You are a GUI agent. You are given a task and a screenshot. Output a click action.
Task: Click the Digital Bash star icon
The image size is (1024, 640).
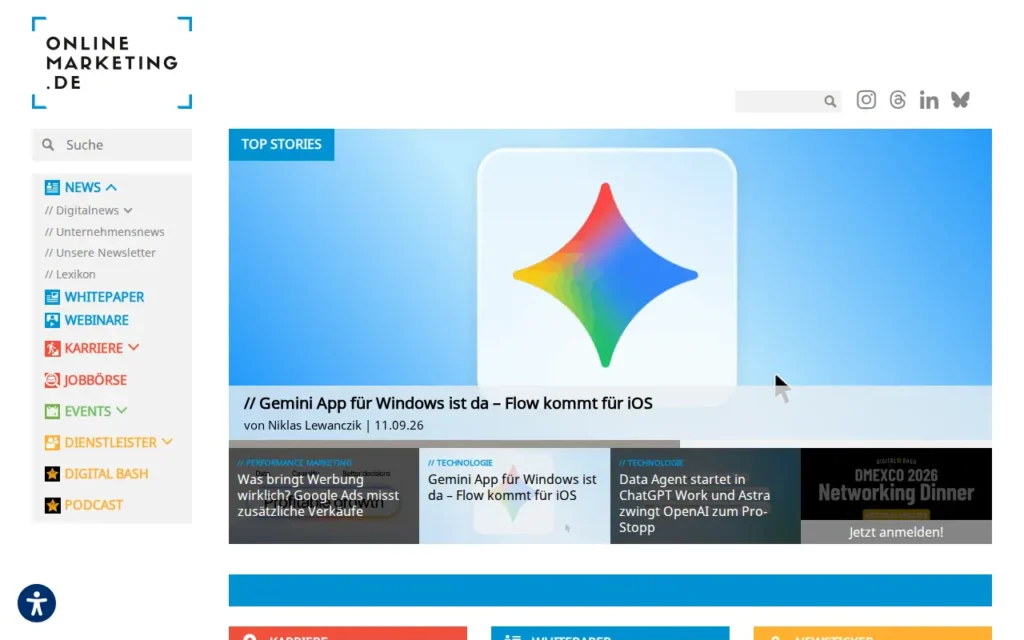[x=52, y=473]
